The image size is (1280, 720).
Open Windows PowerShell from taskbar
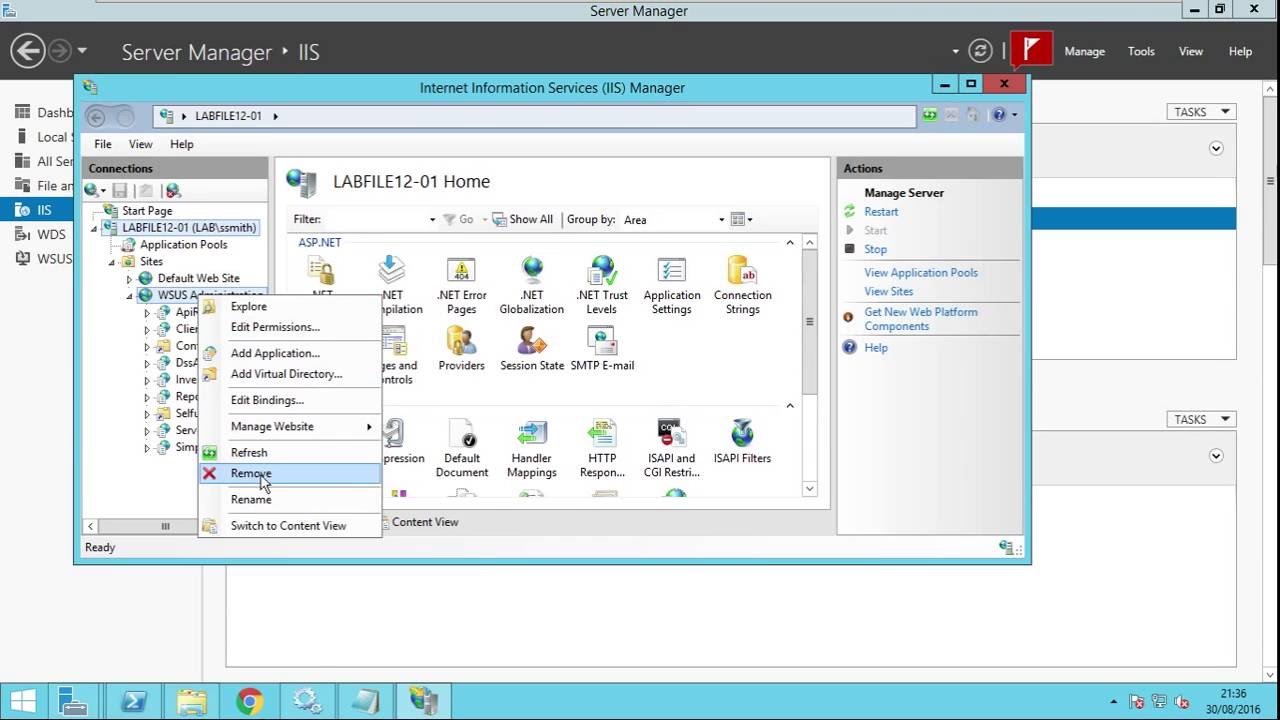click(134, 701)
